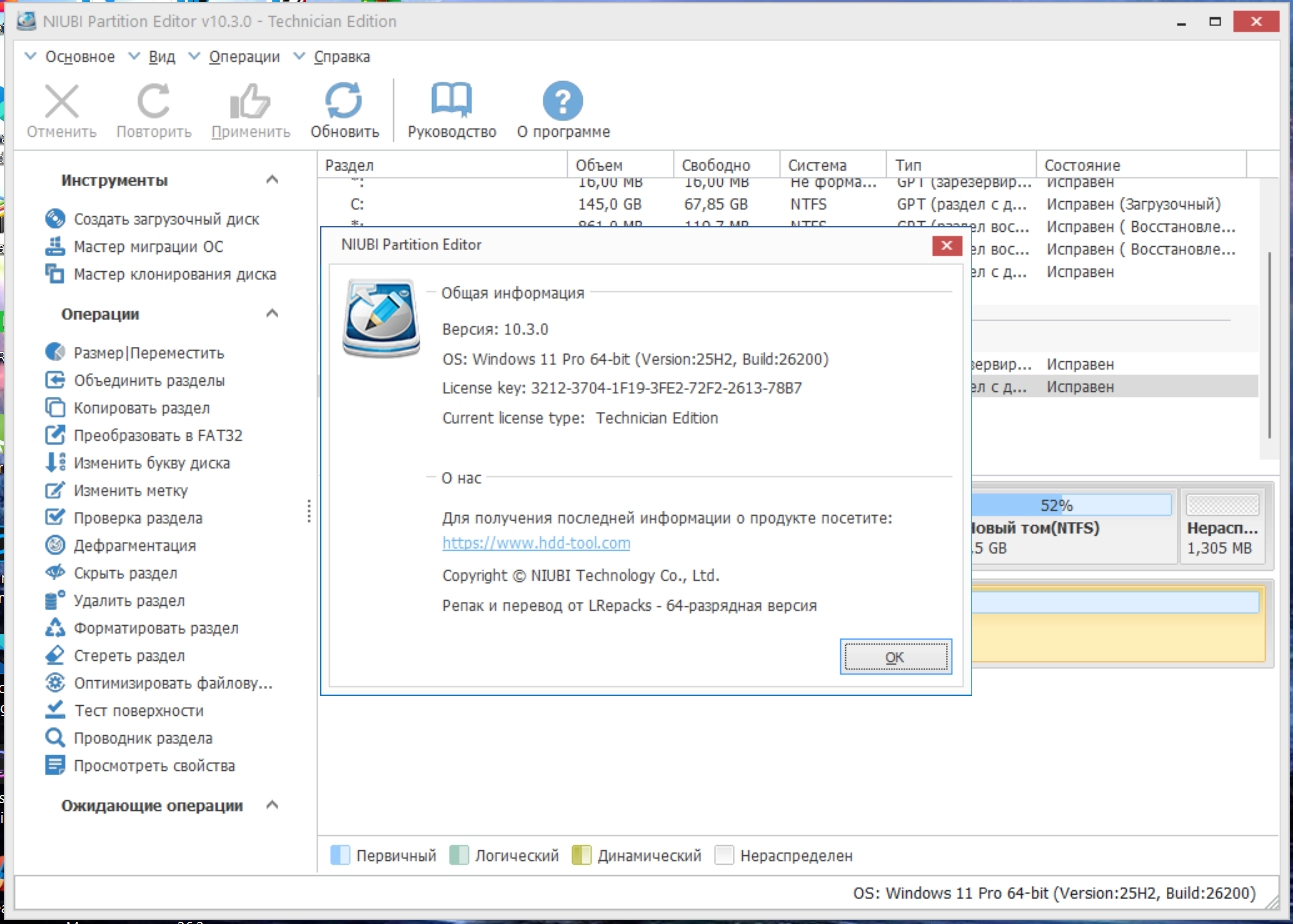Click OK in the about dialog
Screen dimensions: 1293x924
click(895, 657)
